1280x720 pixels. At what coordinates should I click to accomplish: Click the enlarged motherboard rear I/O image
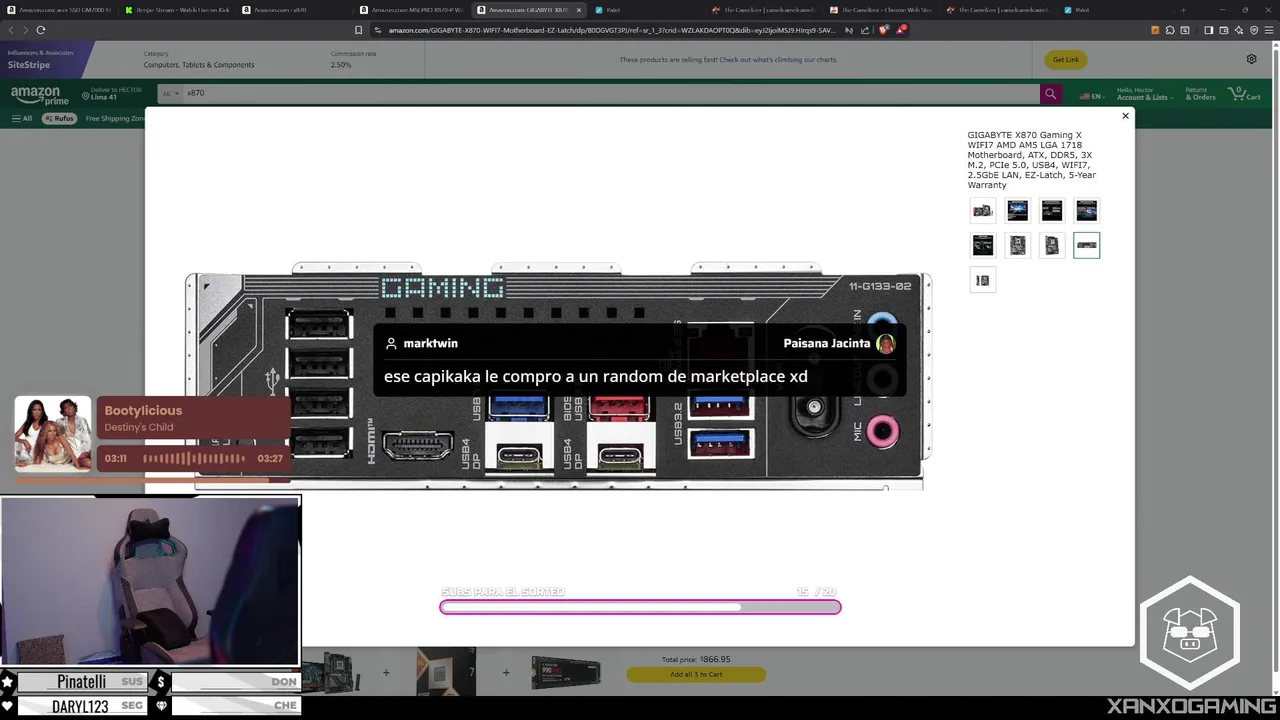(x=558, y=376)
